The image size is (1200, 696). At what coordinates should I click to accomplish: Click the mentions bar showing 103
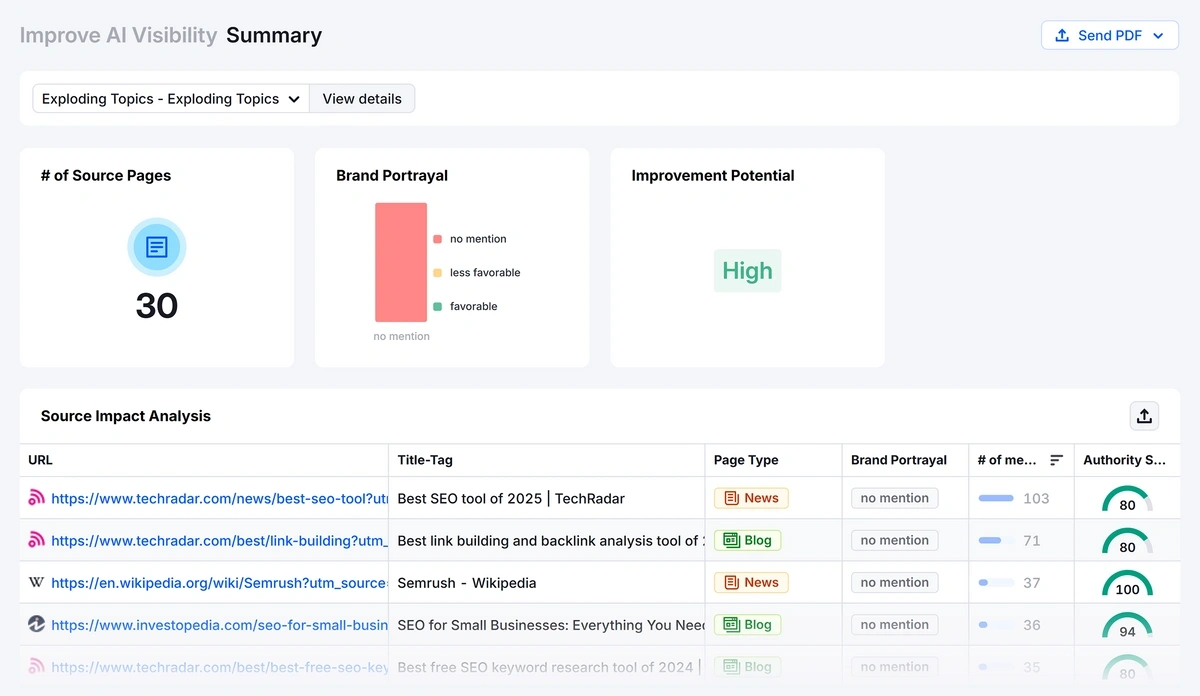tap(996, 498)
